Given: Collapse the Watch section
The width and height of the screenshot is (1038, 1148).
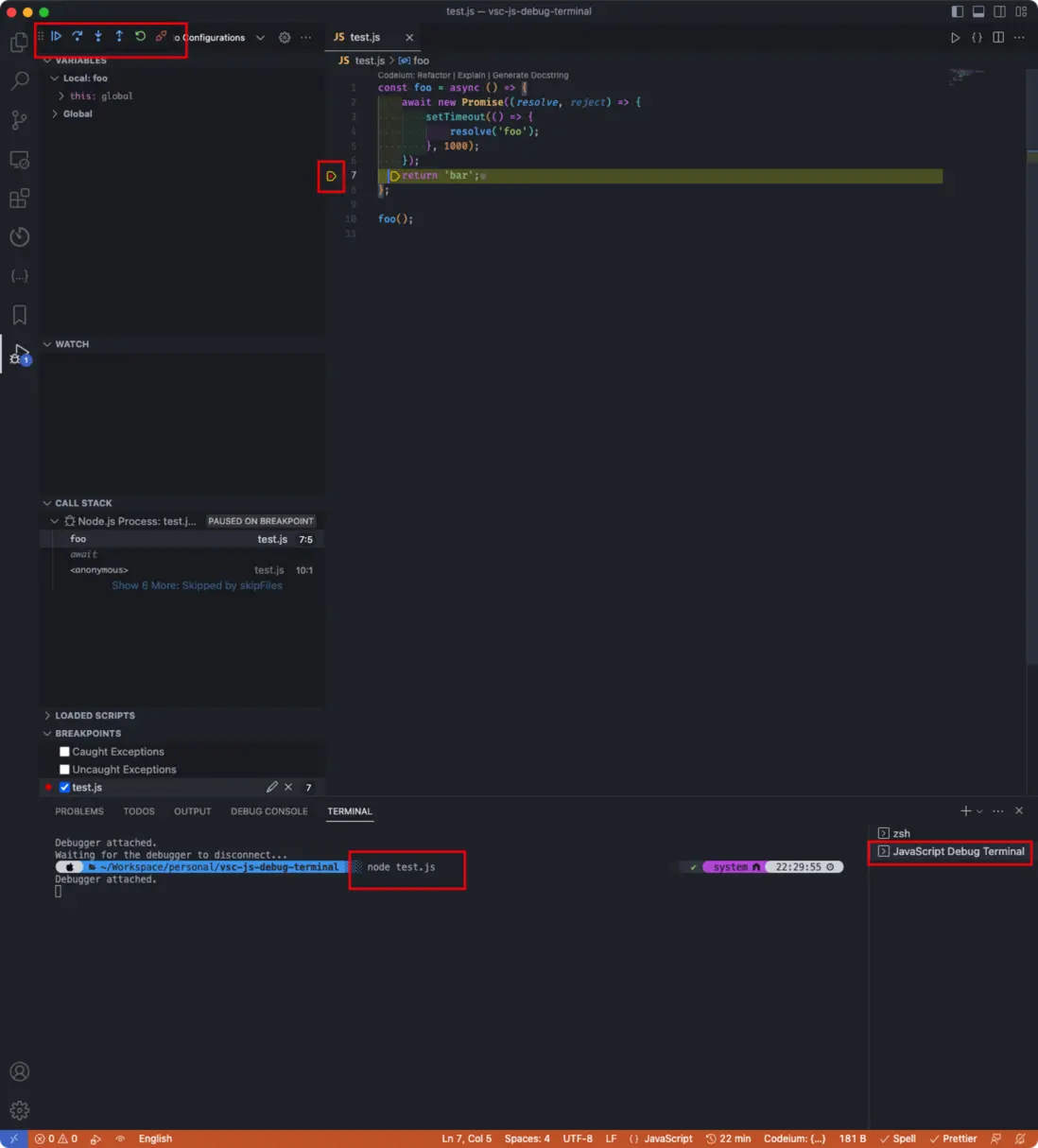Looking at the screenshot, I should (x=47, y=344).
